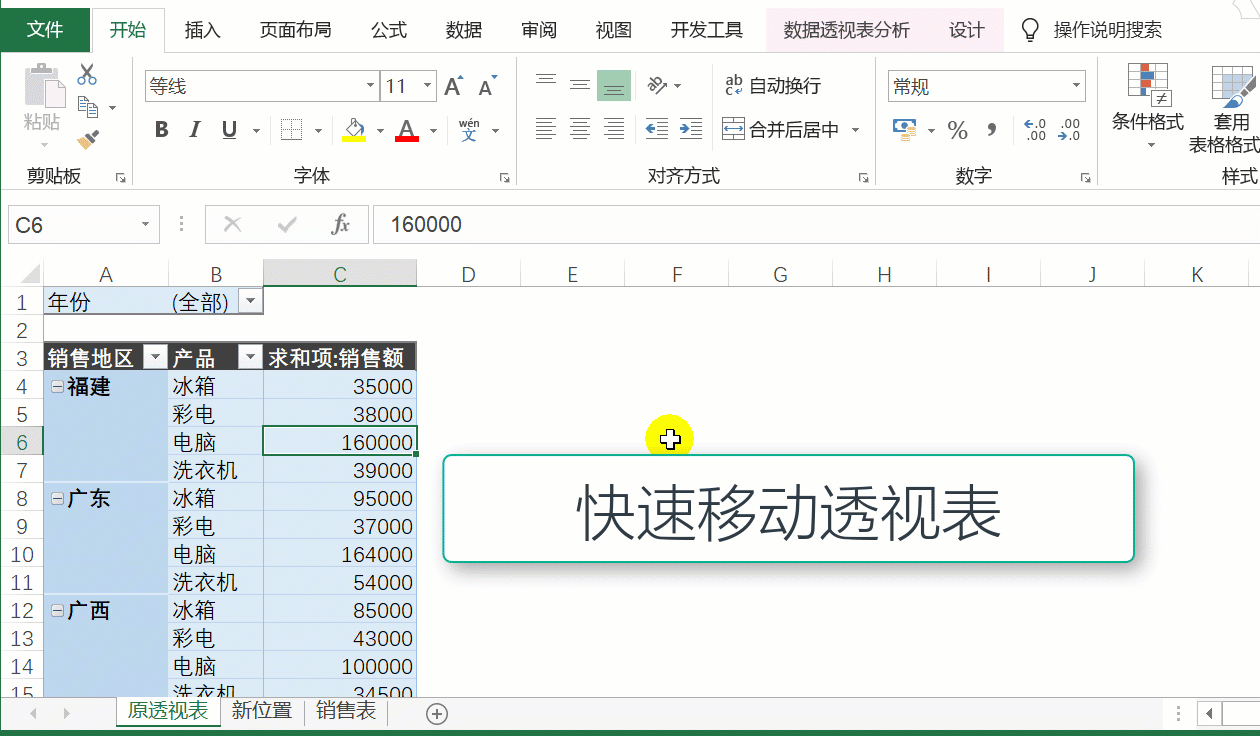The height and width of the screenshot is (736, 1260).
Task: Open Conditional Formatting (条件格式)
Action: (1147, 105)
